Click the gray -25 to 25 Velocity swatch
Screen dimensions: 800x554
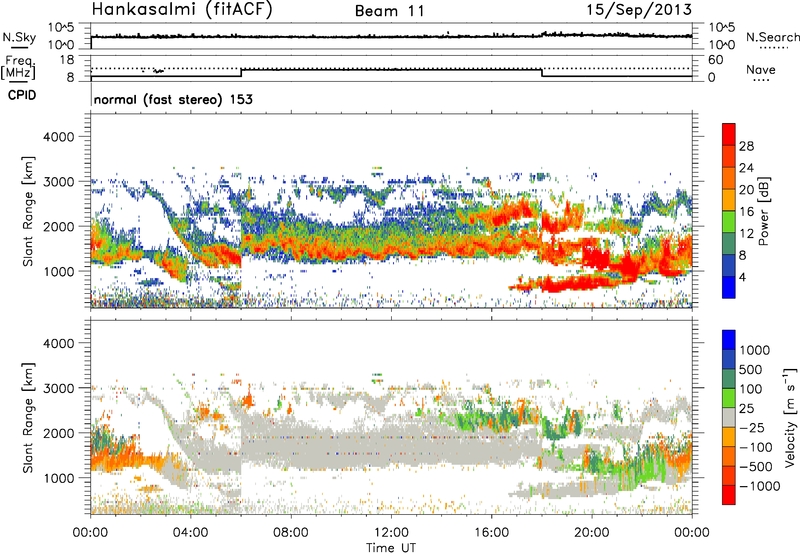pos(729,417)
